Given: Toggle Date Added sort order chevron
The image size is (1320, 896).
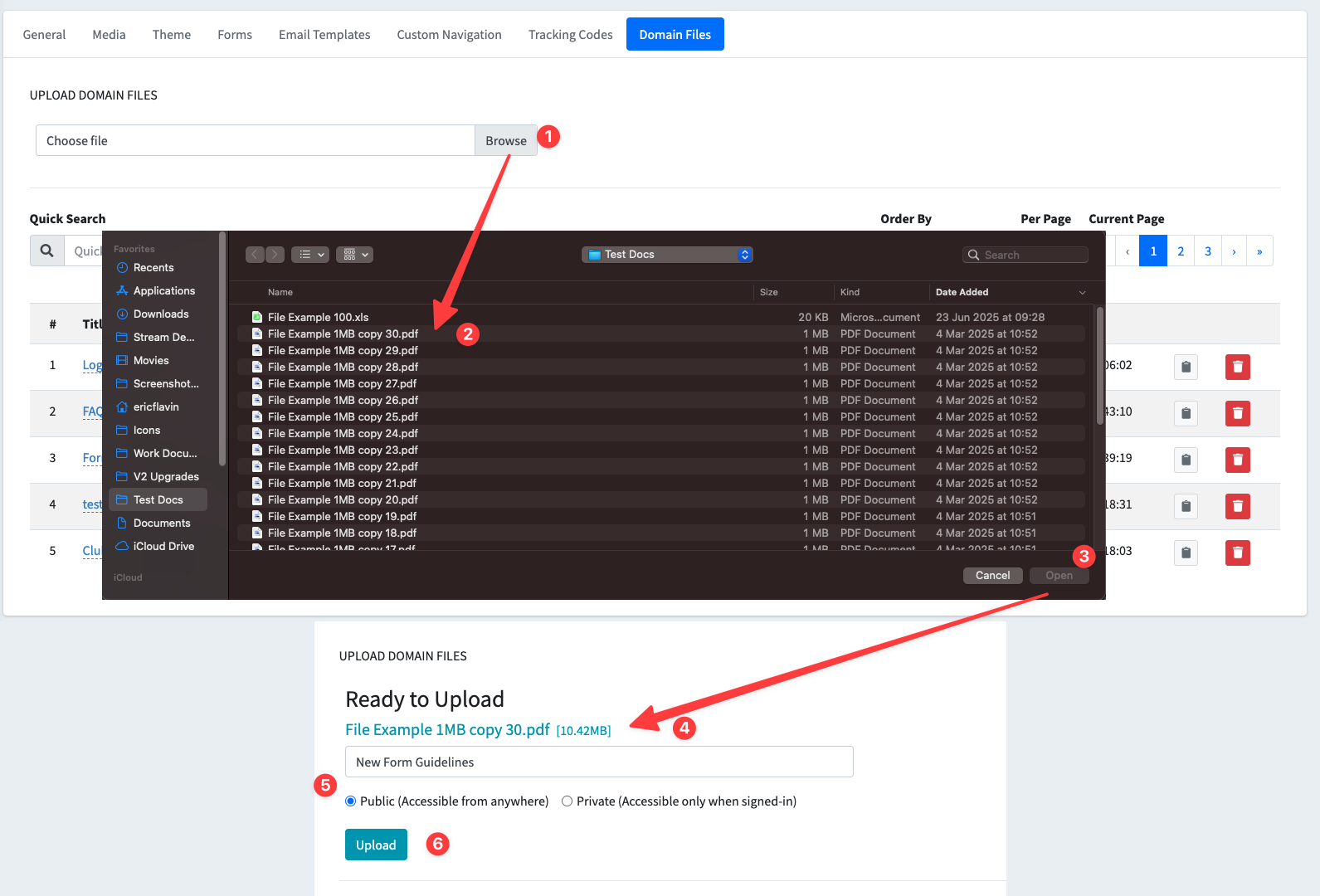Looking at the screenshot, I should point(1082,292).
